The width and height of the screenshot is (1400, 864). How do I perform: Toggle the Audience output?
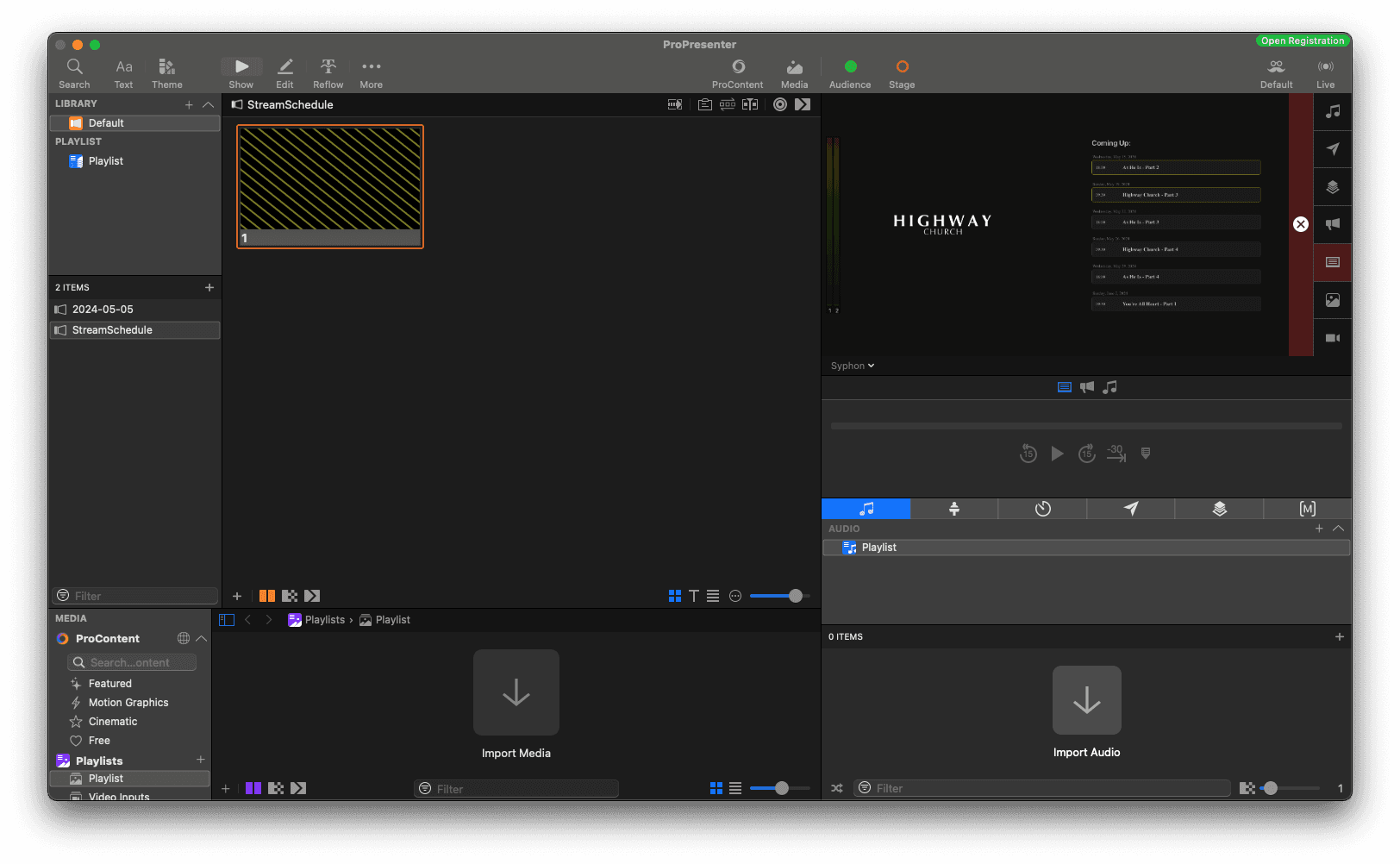[850, 73]
